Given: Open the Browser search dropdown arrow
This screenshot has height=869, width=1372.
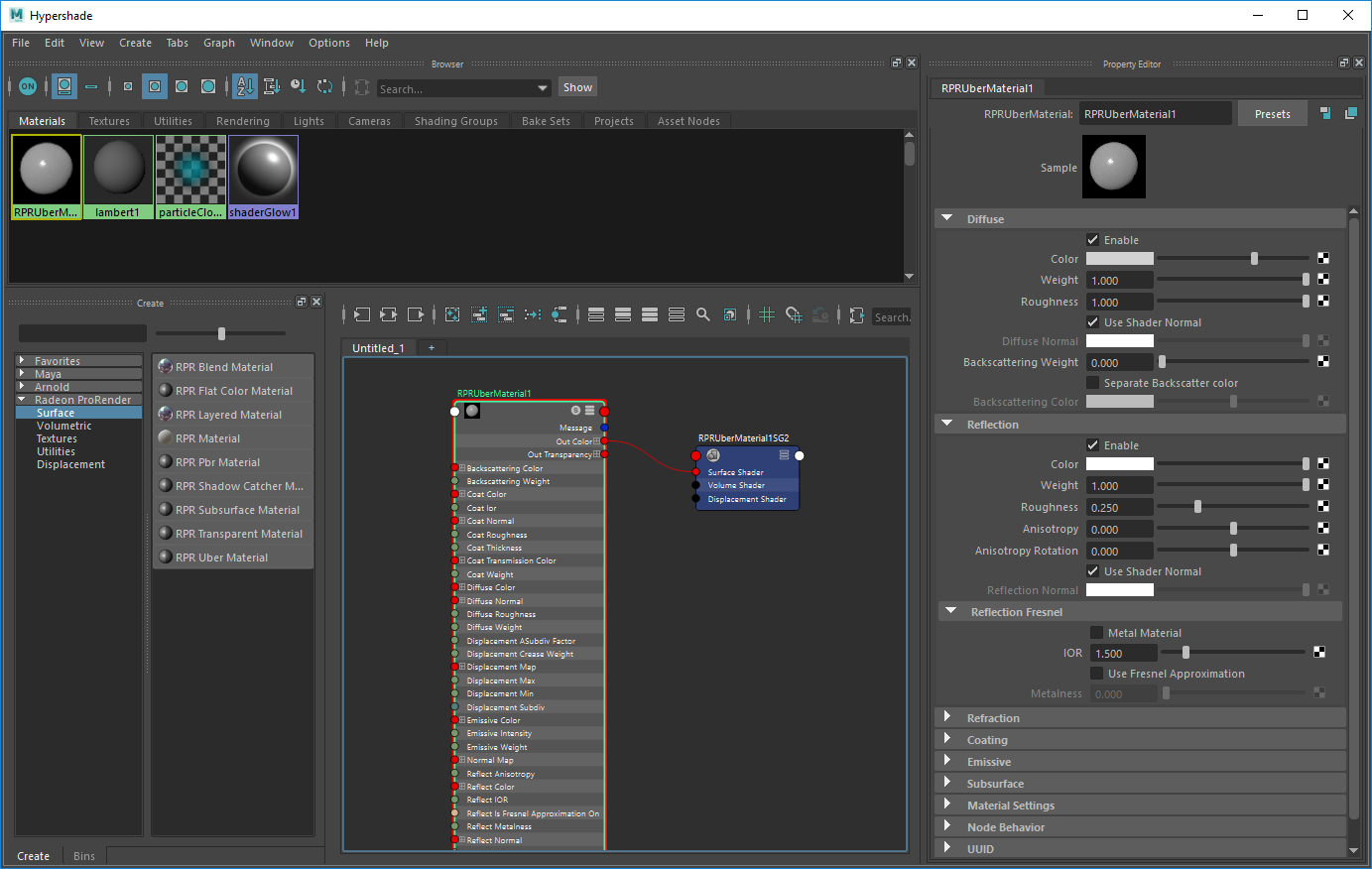Looking at the screenshot, I should point(543,88).
